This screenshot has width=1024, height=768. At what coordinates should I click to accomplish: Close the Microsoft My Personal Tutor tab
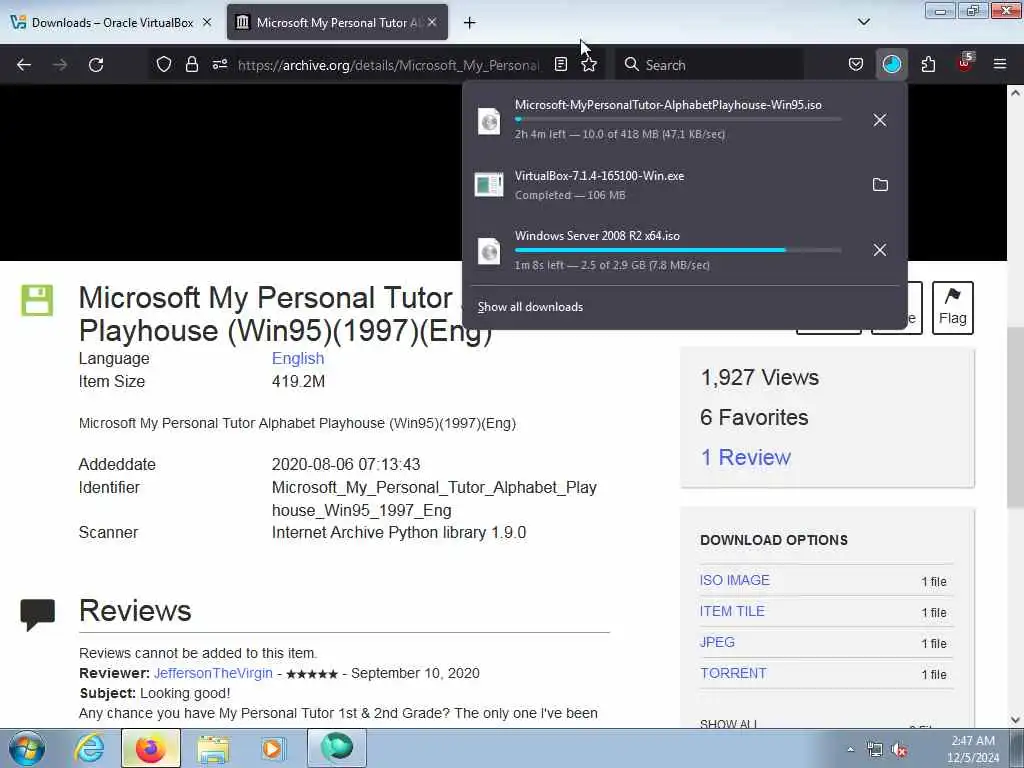click(432, 22)
